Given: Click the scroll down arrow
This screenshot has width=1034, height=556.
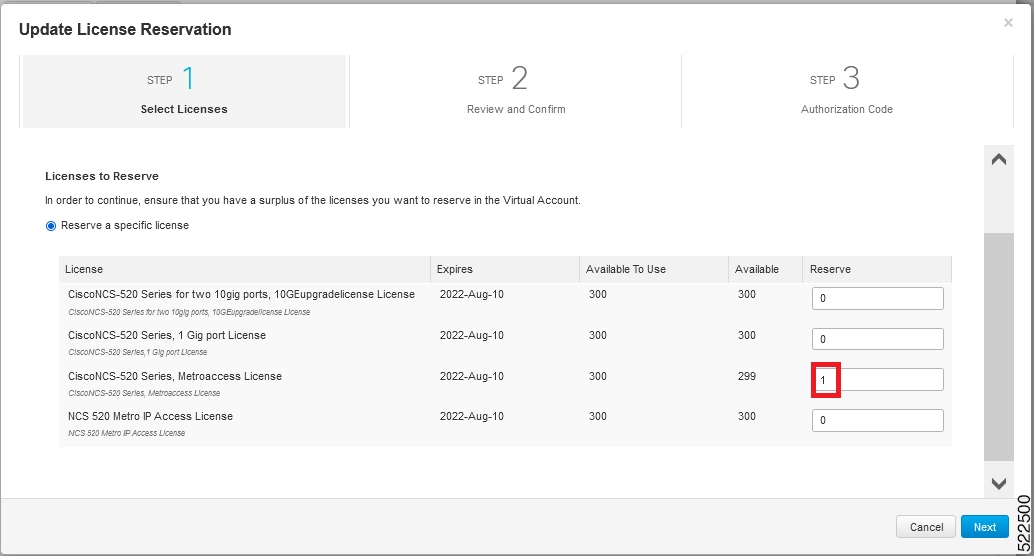Looking at the screenshot, I should pyautogui.click(x=998, y=483).
